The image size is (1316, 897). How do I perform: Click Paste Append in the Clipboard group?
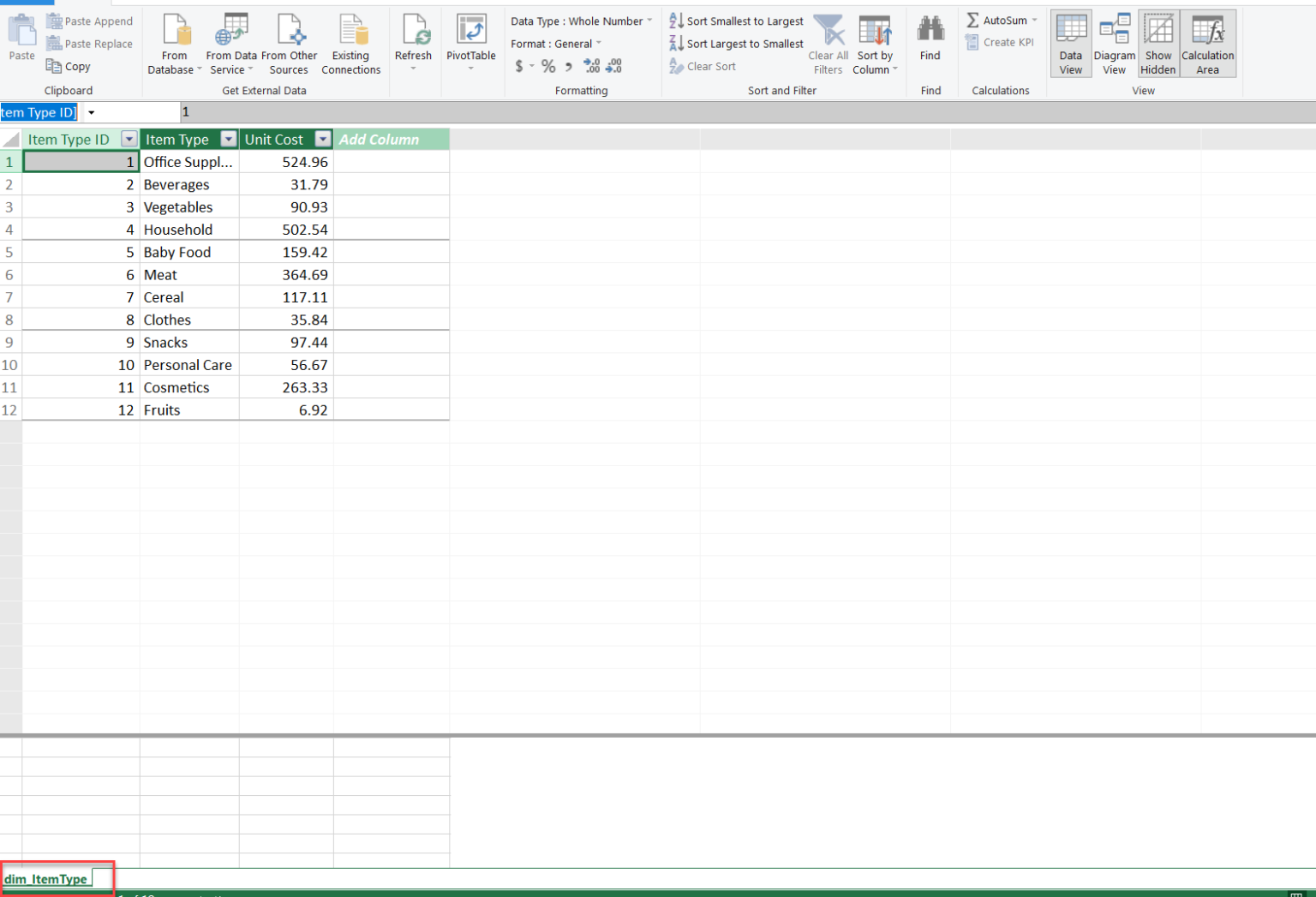89,21
